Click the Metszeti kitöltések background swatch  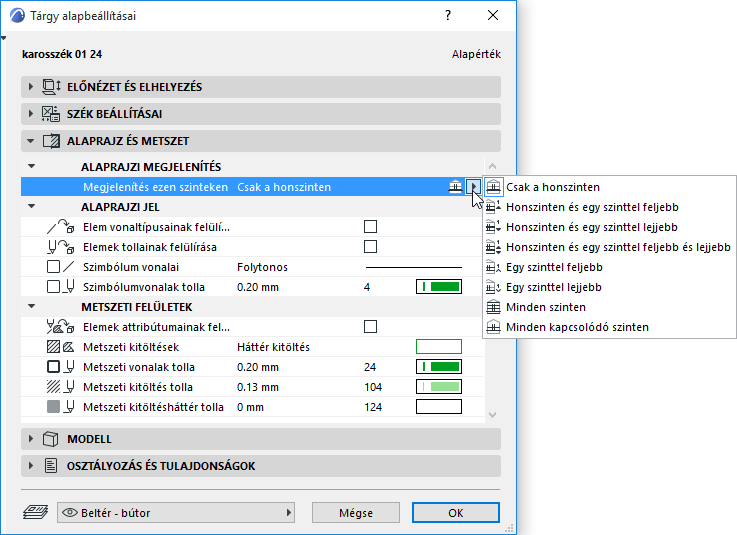point(439,346)
